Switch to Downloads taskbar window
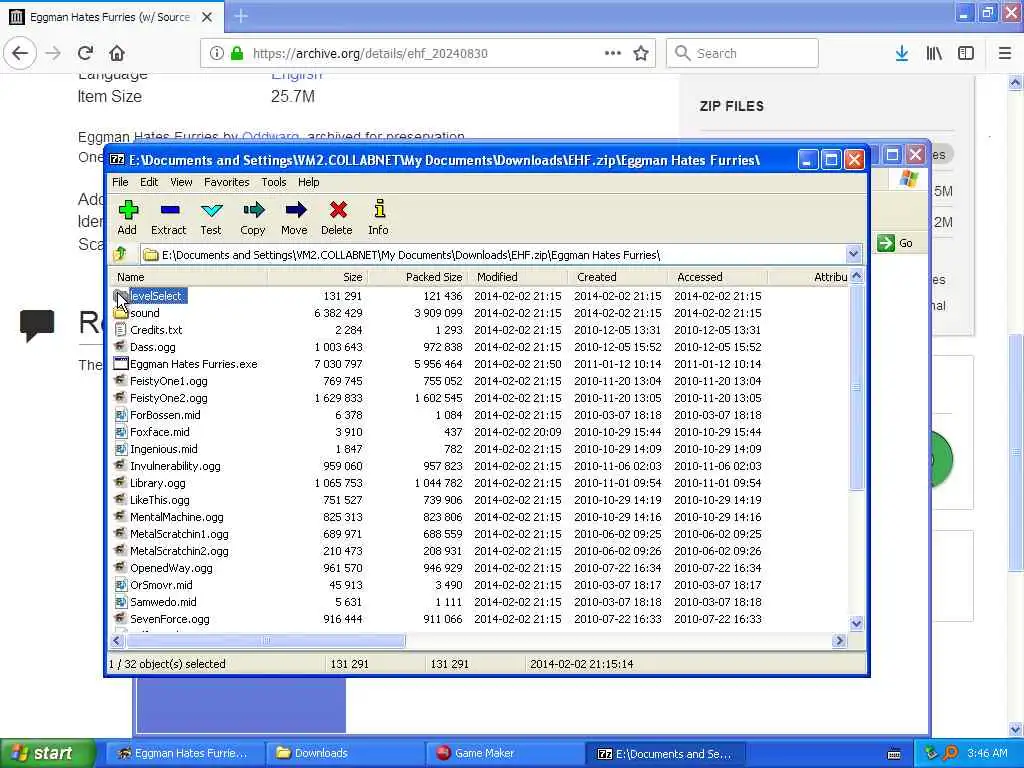This screenshot has width=1024, height=768. click(x=345, y=753)
